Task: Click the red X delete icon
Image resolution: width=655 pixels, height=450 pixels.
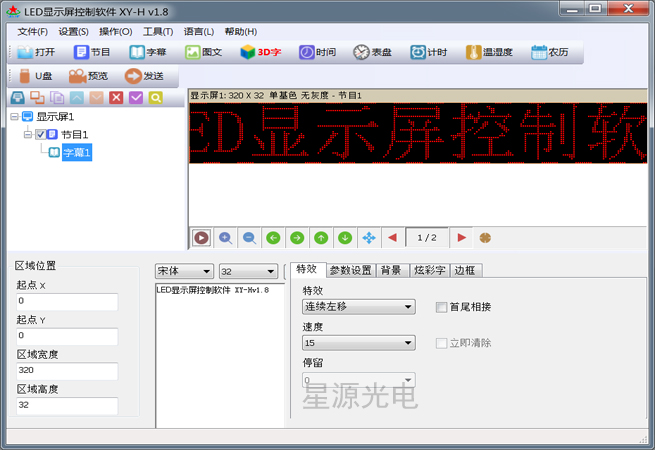Action: 116,98
